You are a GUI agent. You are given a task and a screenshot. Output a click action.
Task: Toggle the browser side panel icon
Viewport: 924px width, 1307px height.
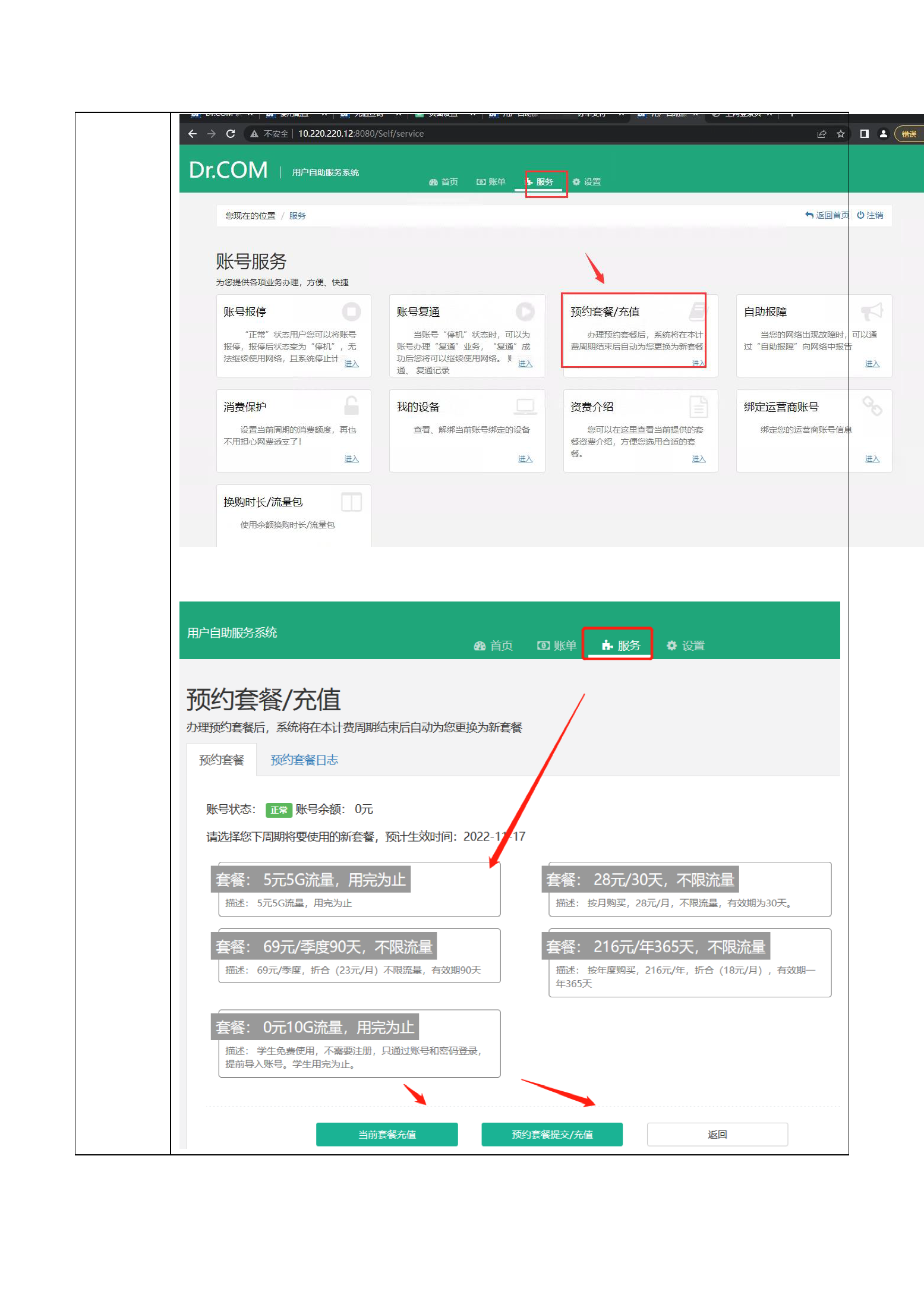click(864, 134)
